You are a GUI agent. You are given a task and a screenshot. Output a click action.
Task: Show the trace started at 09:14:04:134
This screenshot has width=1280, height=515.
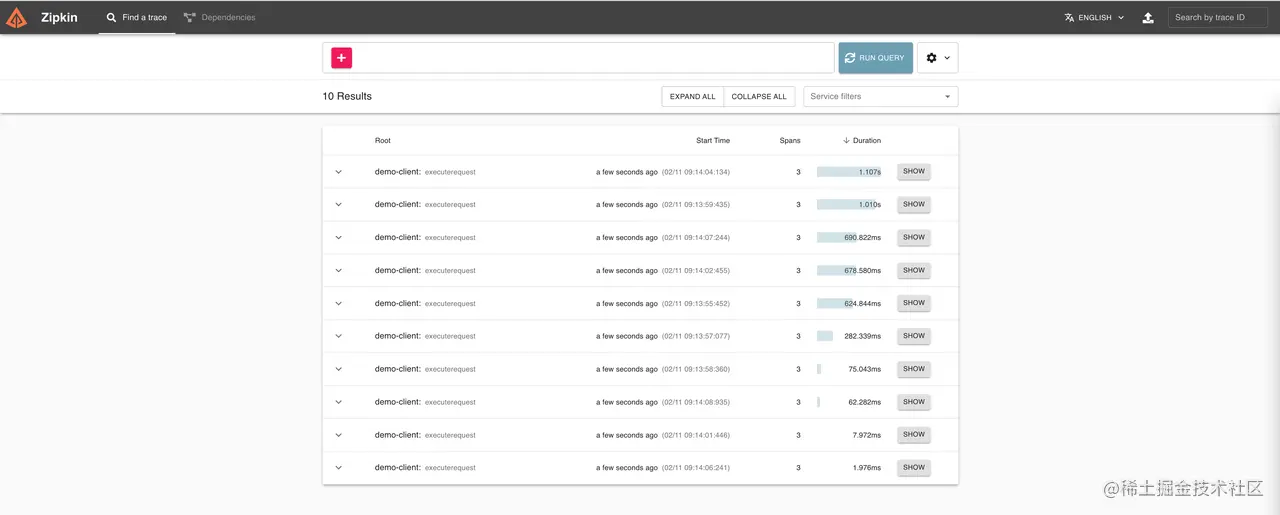pyautogui.click(x=913, y=171)
